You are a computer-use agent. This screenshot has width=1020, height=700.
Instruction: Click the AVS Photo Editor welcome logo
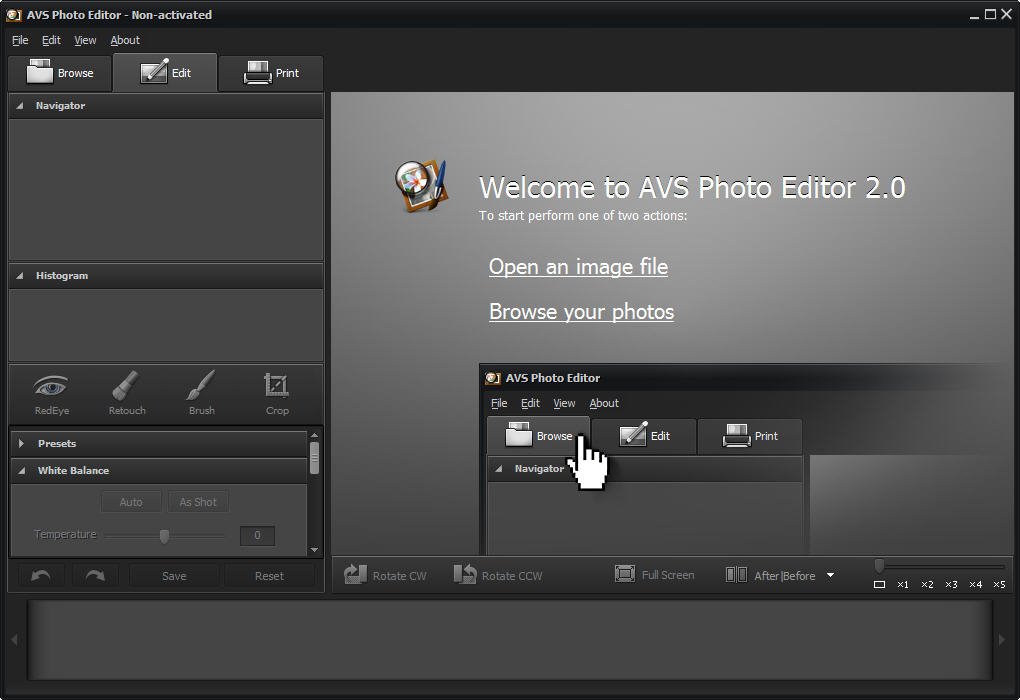[422, 186]
